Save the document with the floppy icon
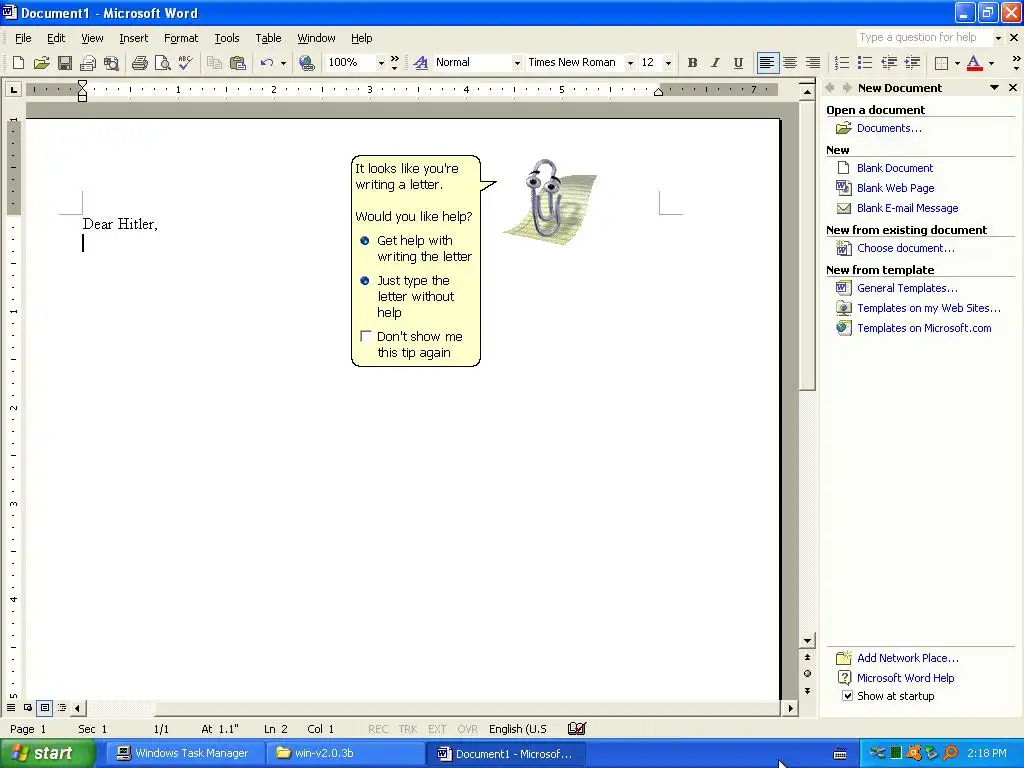 click(x=65, y=63)
